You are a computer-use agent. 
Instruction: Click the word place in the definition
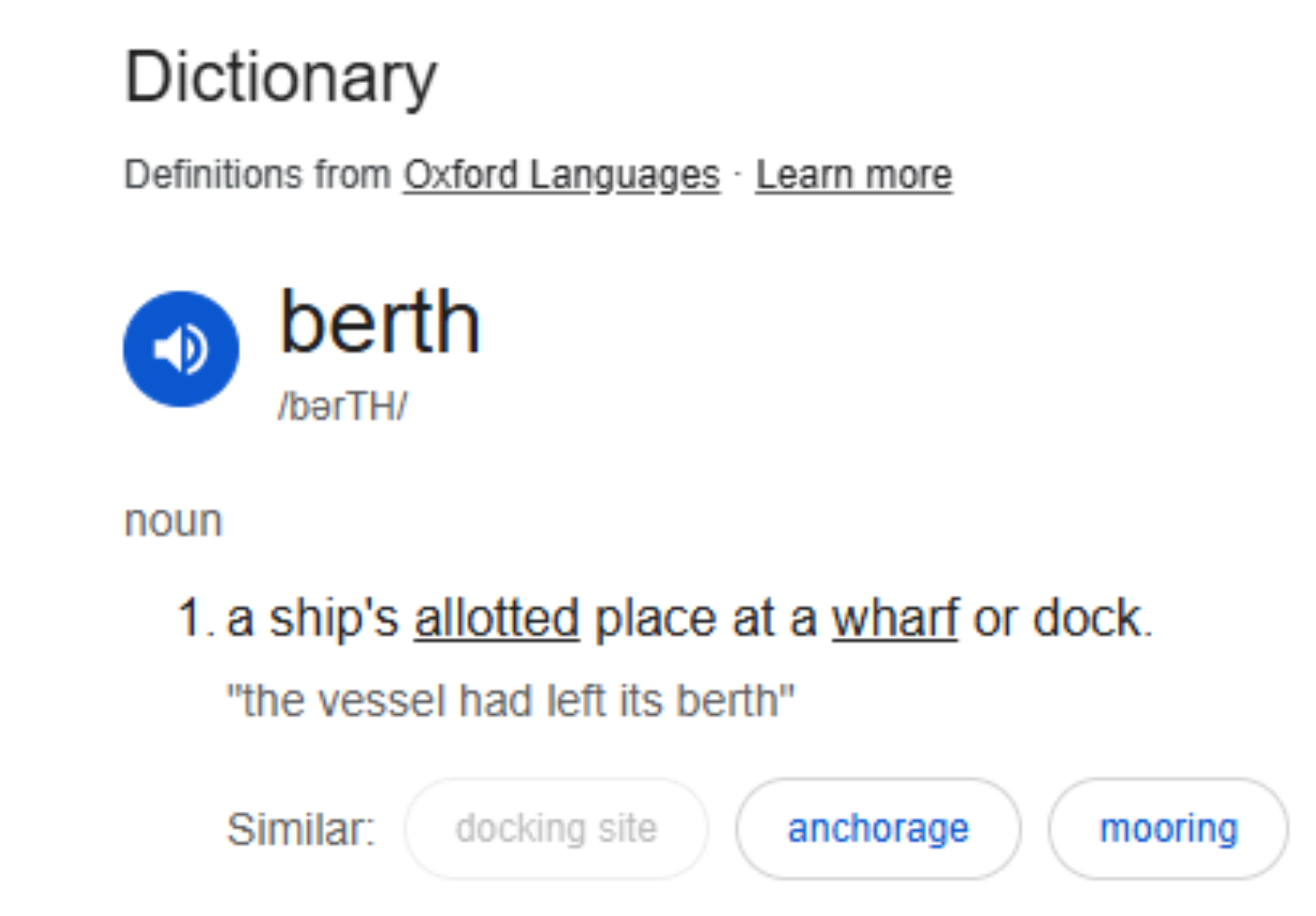pyautogui.click(x=656, y=619)
